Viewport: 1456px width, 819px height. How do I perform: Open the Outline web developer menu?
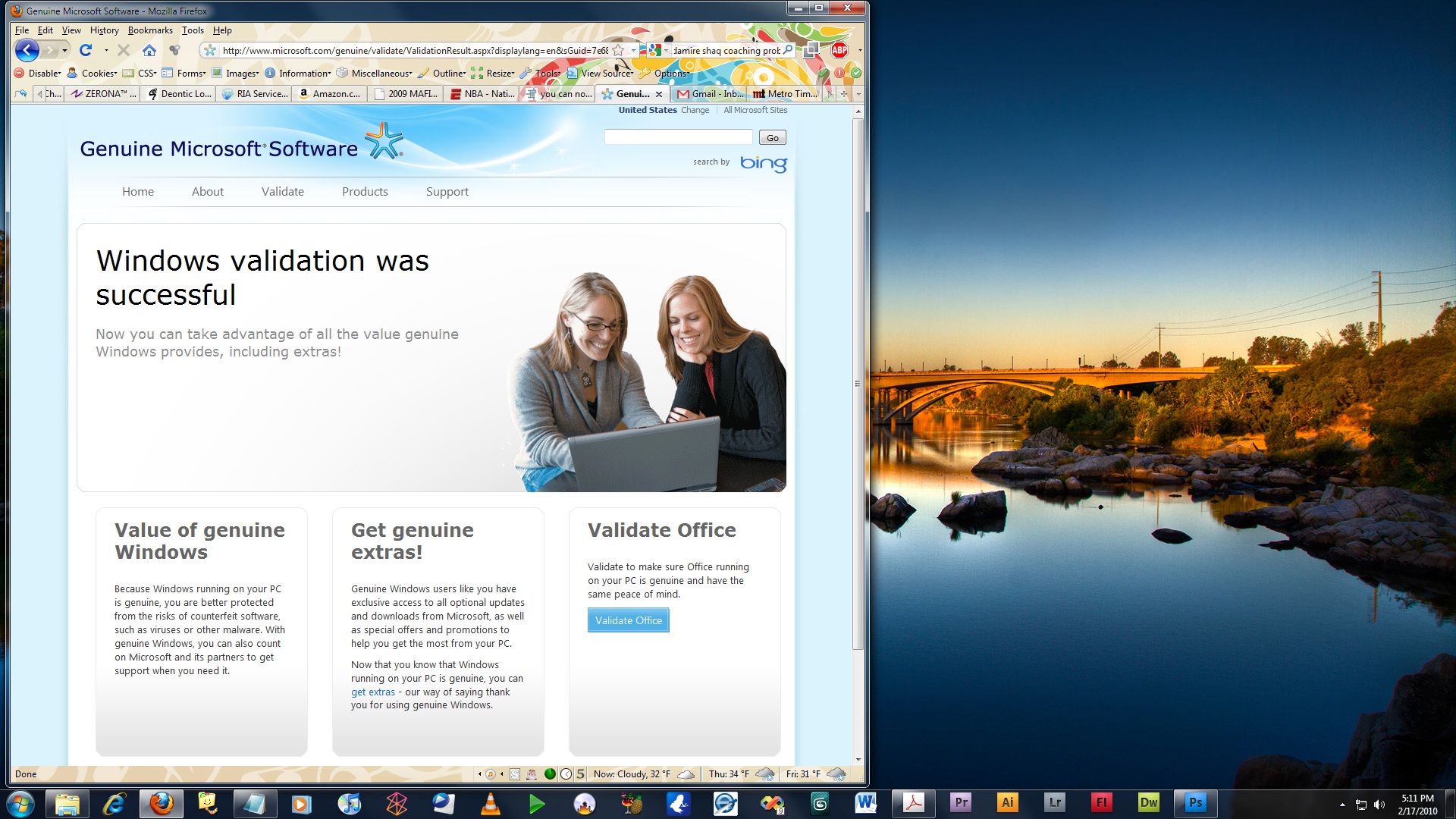[x=442, y=74]
